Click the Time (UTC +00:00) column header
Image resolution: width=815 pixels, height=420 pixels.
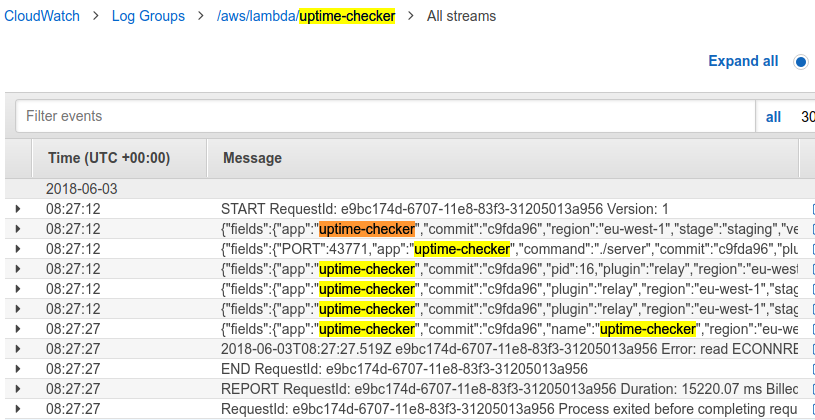coord(109,158)
